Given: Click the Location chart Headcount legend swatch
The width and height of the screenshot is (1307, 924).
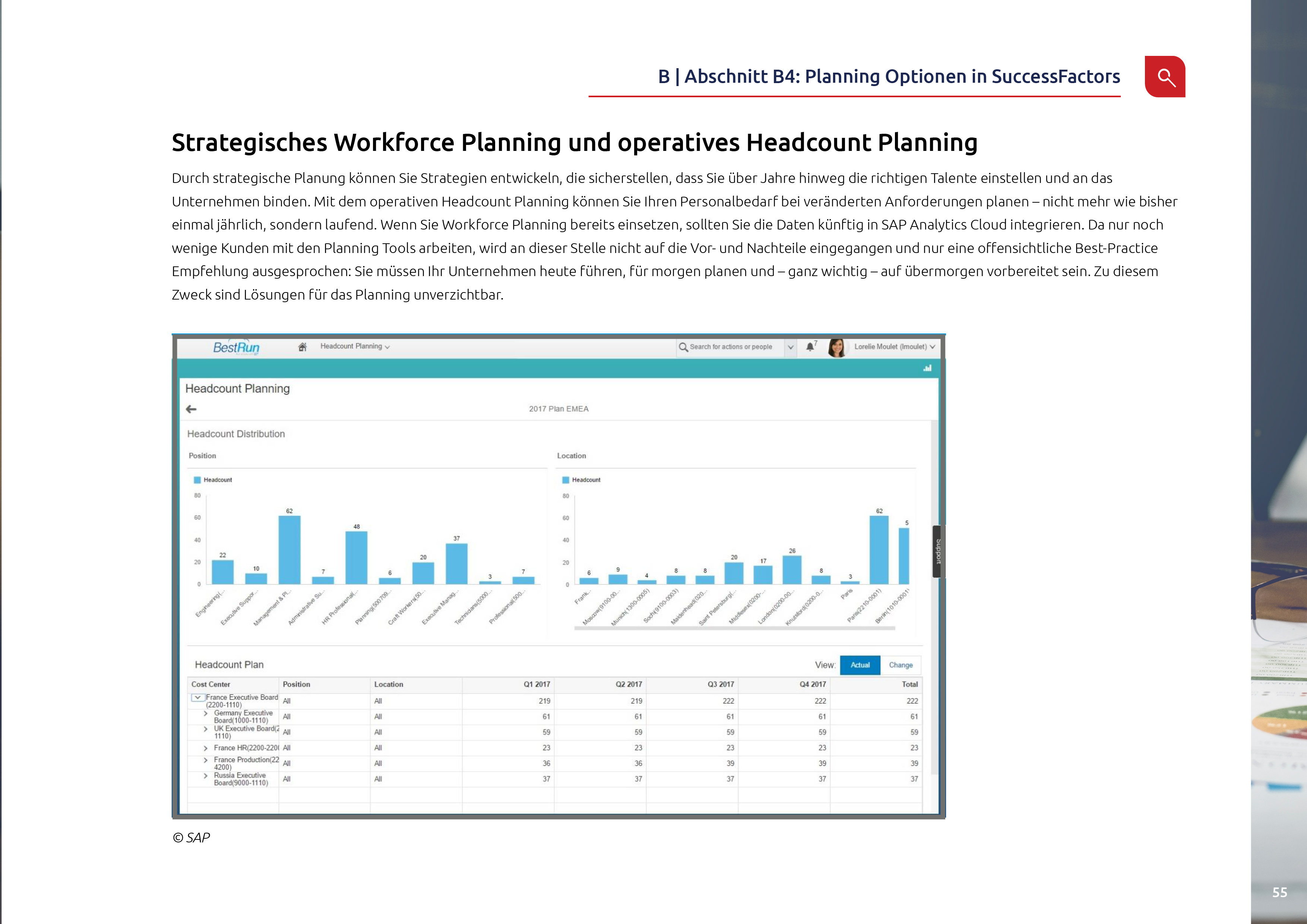Looking at the screenshot, I should click(x=565, y=480).
